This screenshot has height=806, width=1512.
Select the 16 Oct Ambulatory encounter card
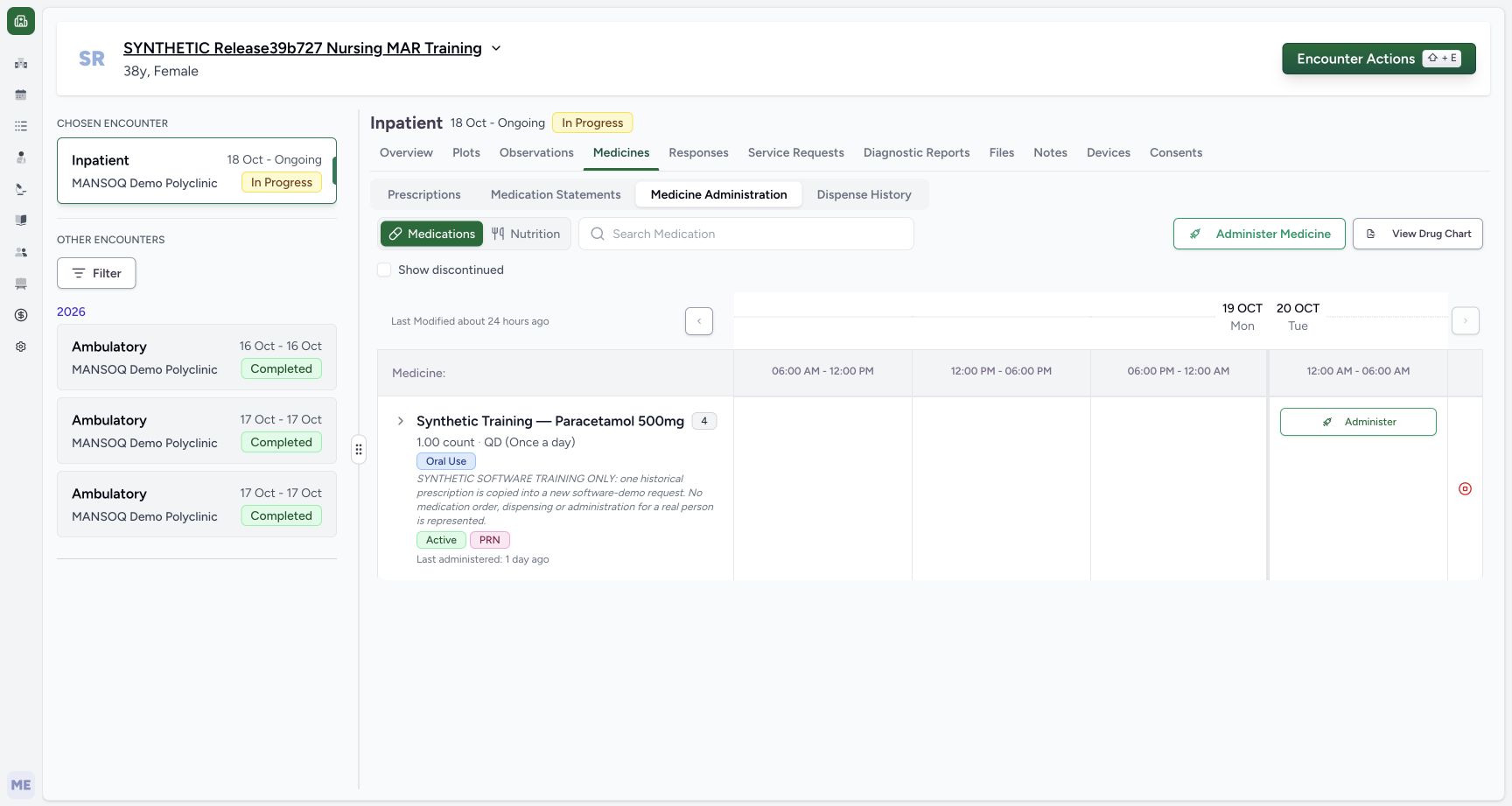[197, 357]
